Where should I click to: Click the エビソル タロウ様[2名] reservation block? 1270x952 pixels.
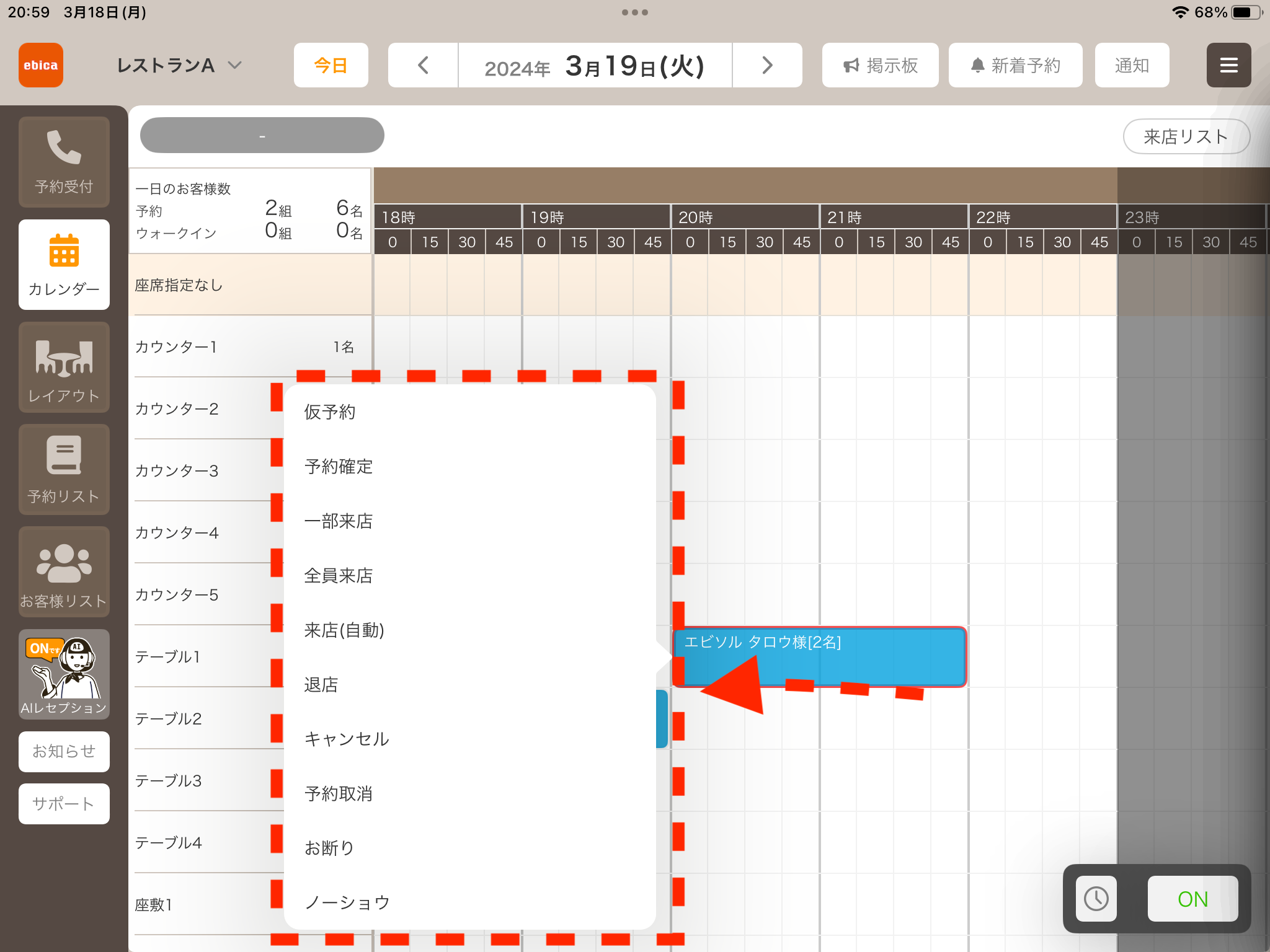tap(819, 656)
